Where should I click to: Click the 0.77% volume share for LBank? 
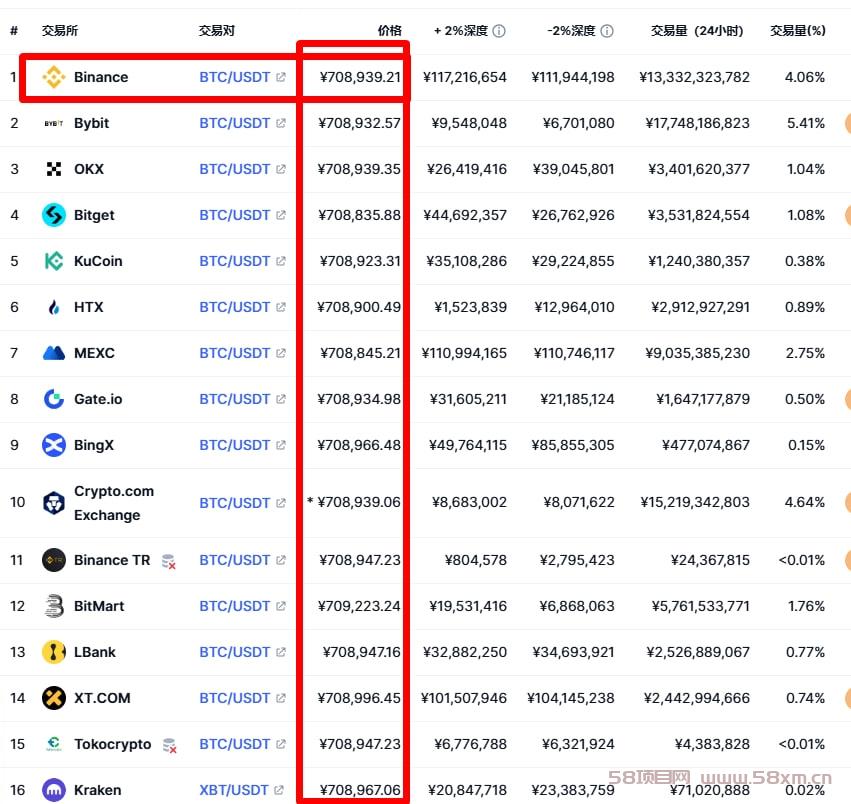(805, 652)
